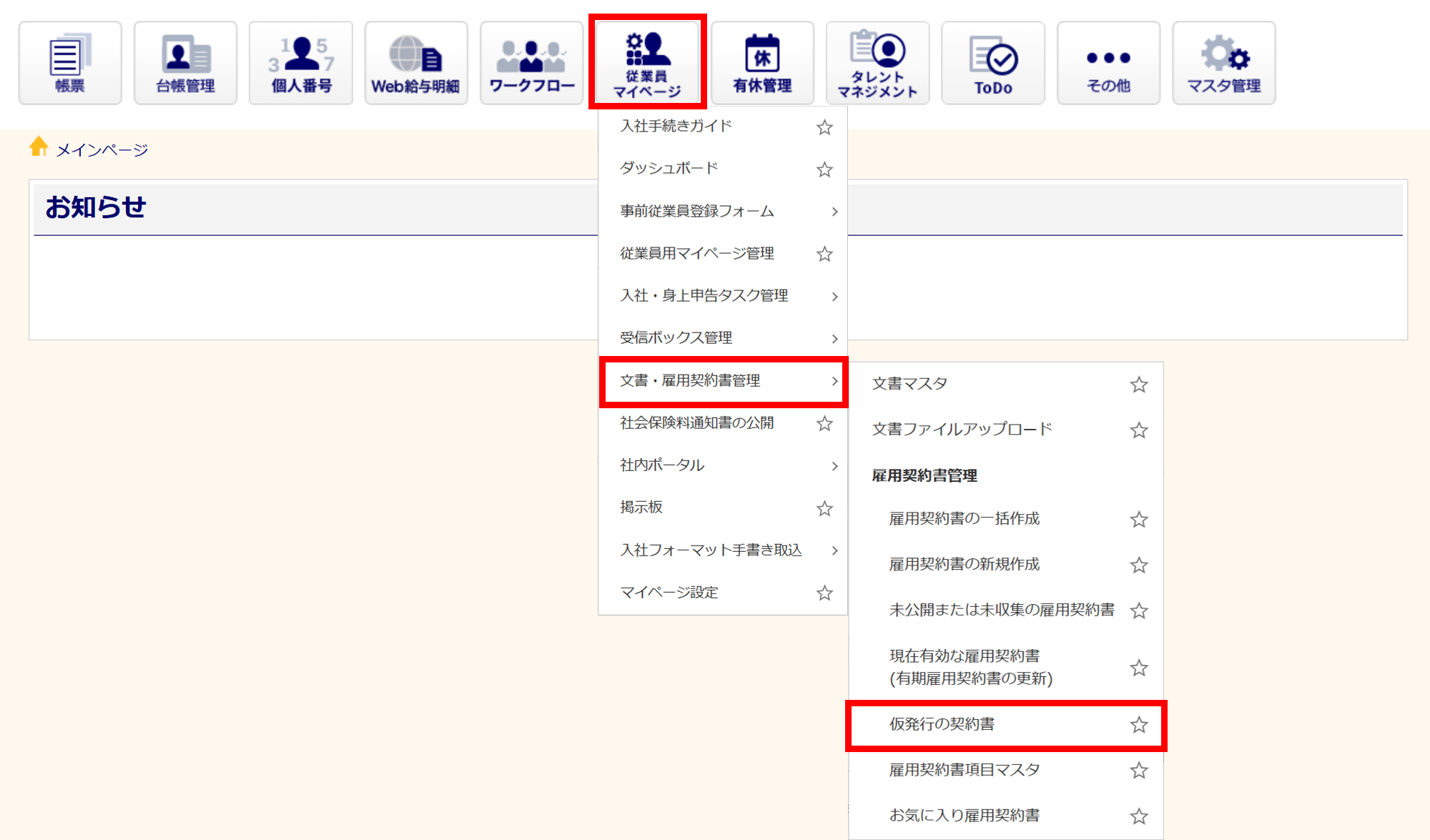
Task: Select the Web給与明細 icon
Action: [416, 63]
